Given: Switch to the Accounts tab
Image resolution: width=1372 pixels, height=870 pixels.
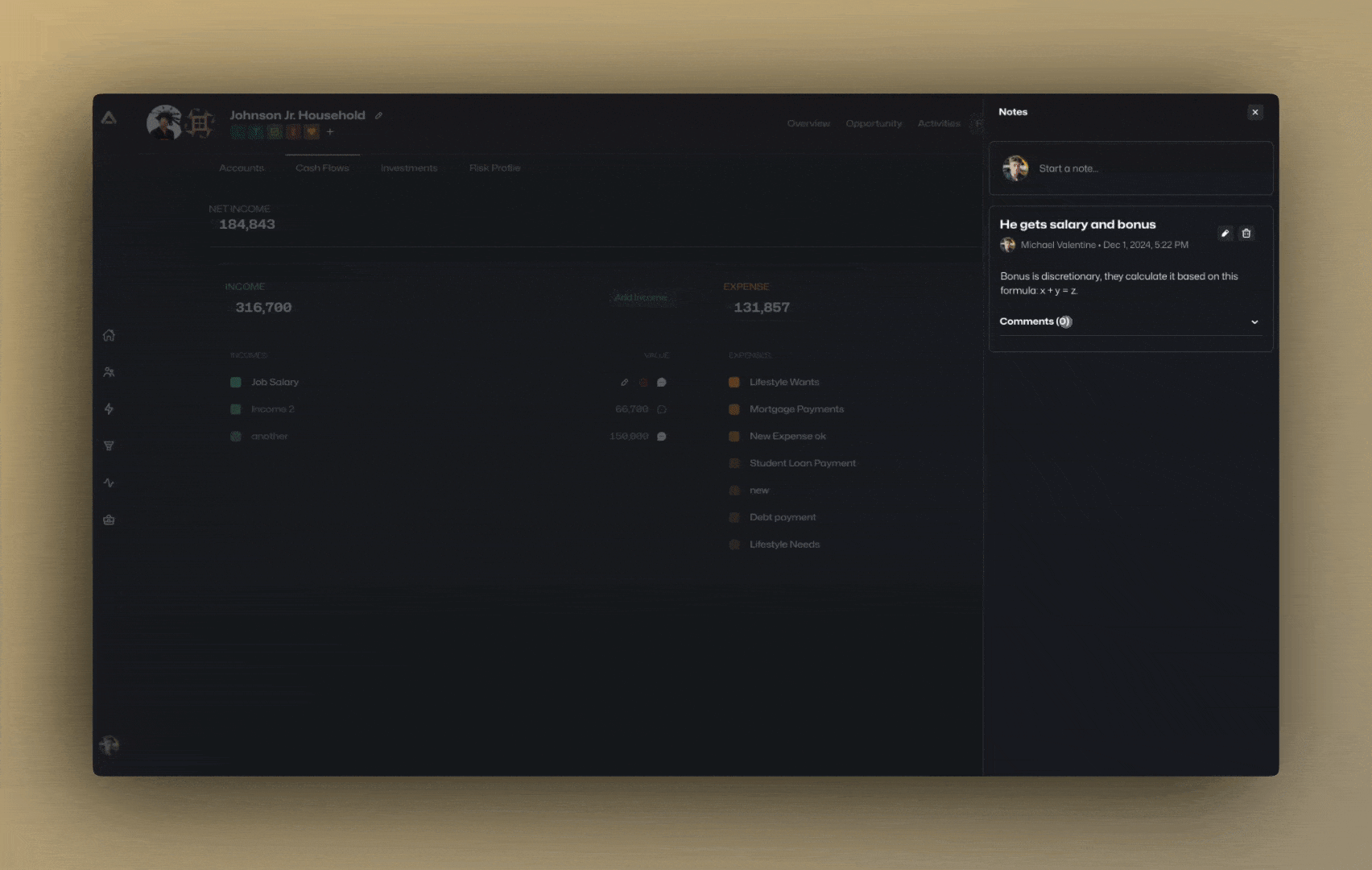Looking at the screenshot, I should click(242, 168).
